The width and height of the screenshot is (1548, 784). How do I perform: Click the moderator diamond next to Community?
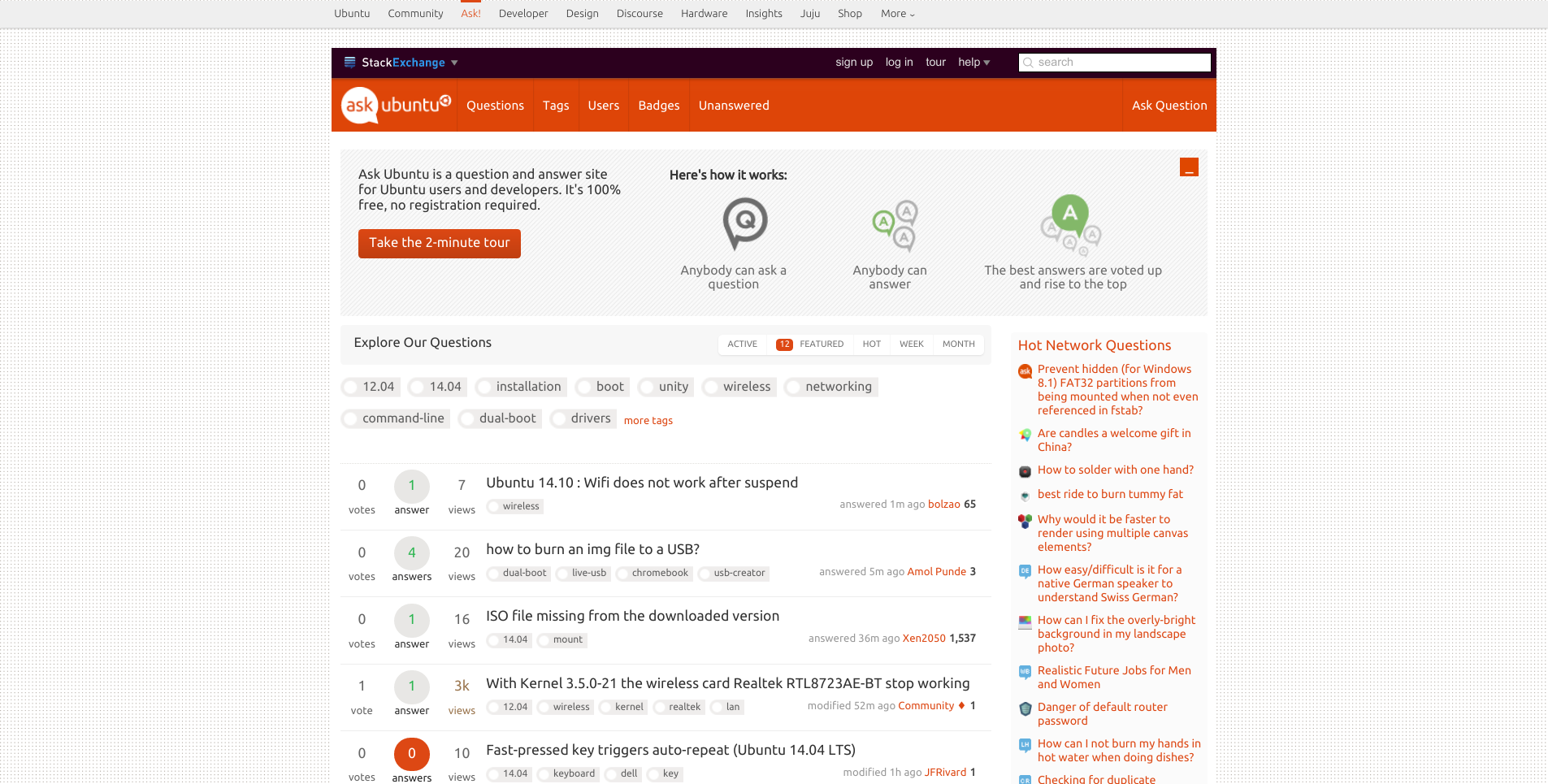[x=962, y=705]
